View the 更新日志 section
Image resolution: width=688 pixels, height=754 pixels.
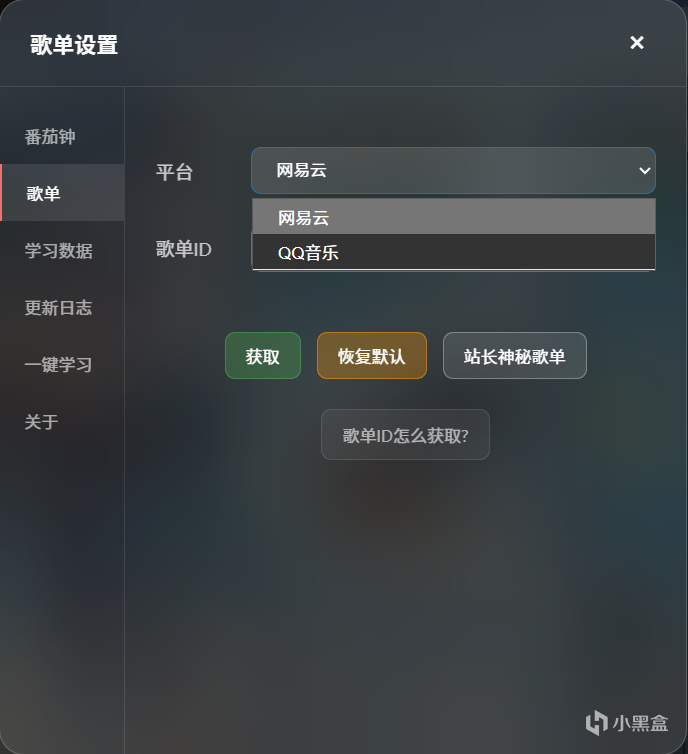point(59,307)
